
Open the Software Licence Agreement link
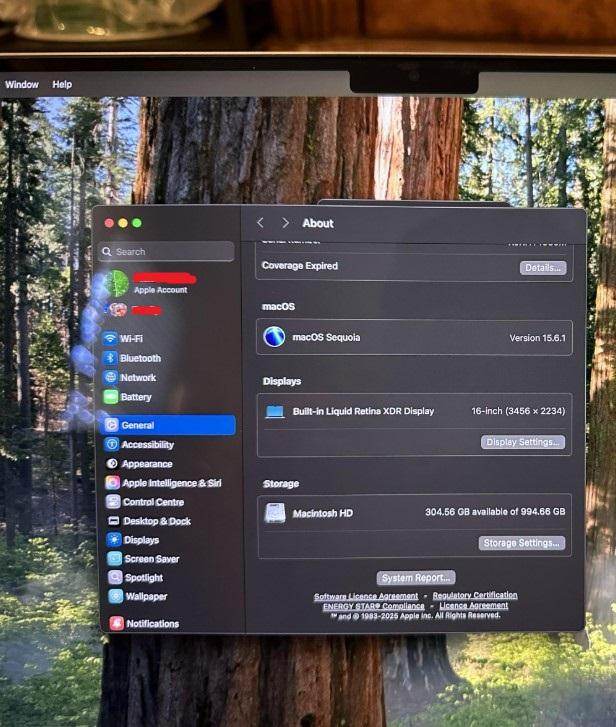366,596
